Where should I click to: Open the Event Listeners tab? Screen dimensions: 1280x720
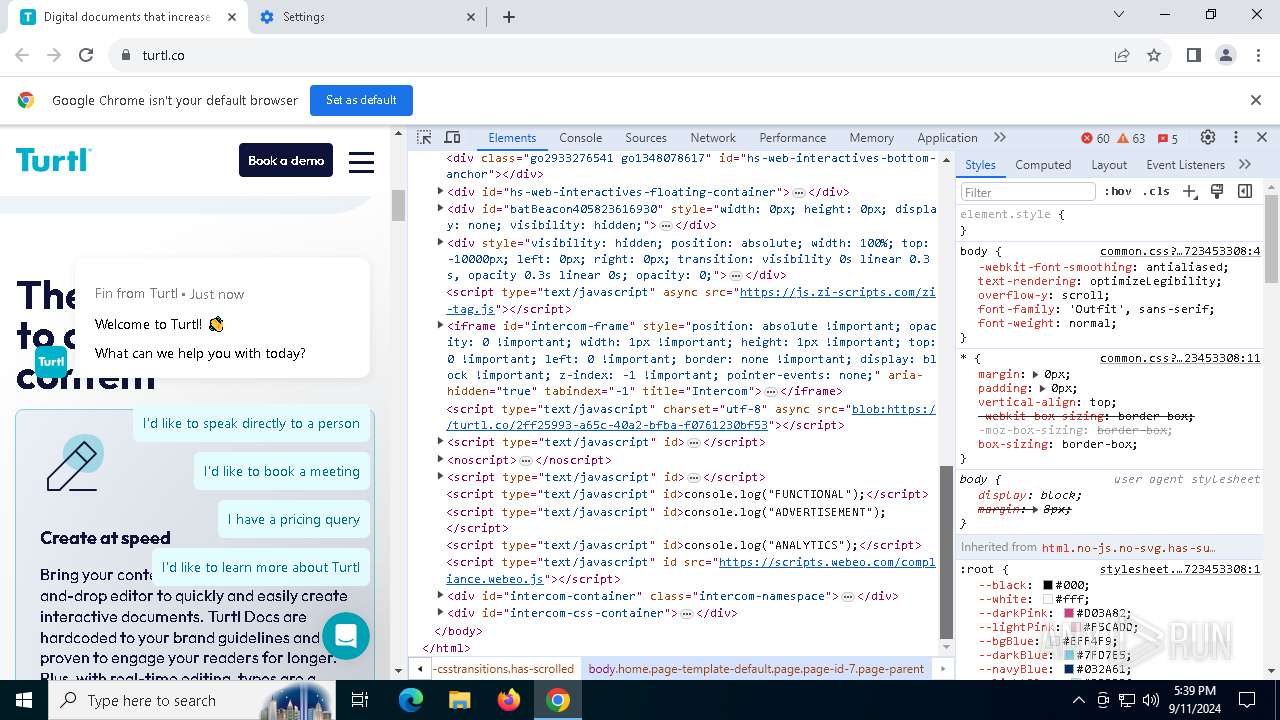[1185, 165]
